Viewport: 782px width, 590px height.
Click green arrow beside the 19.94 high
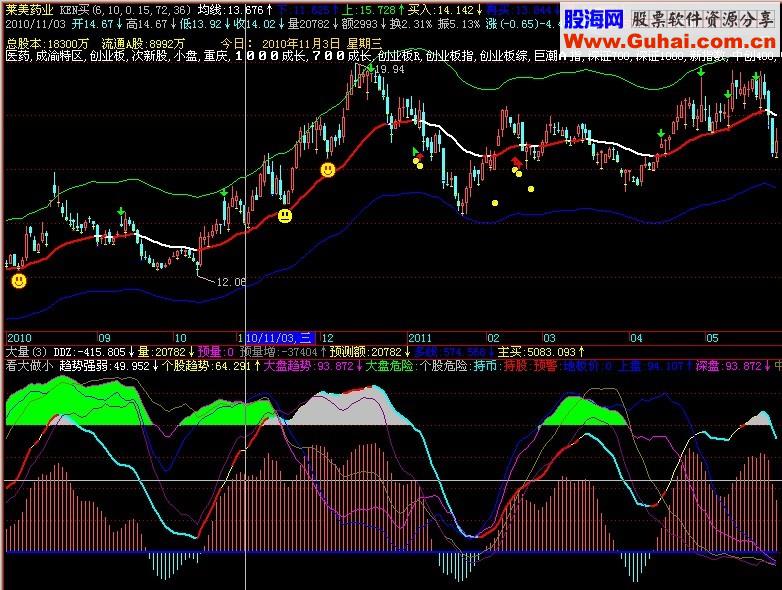[370, 68]
